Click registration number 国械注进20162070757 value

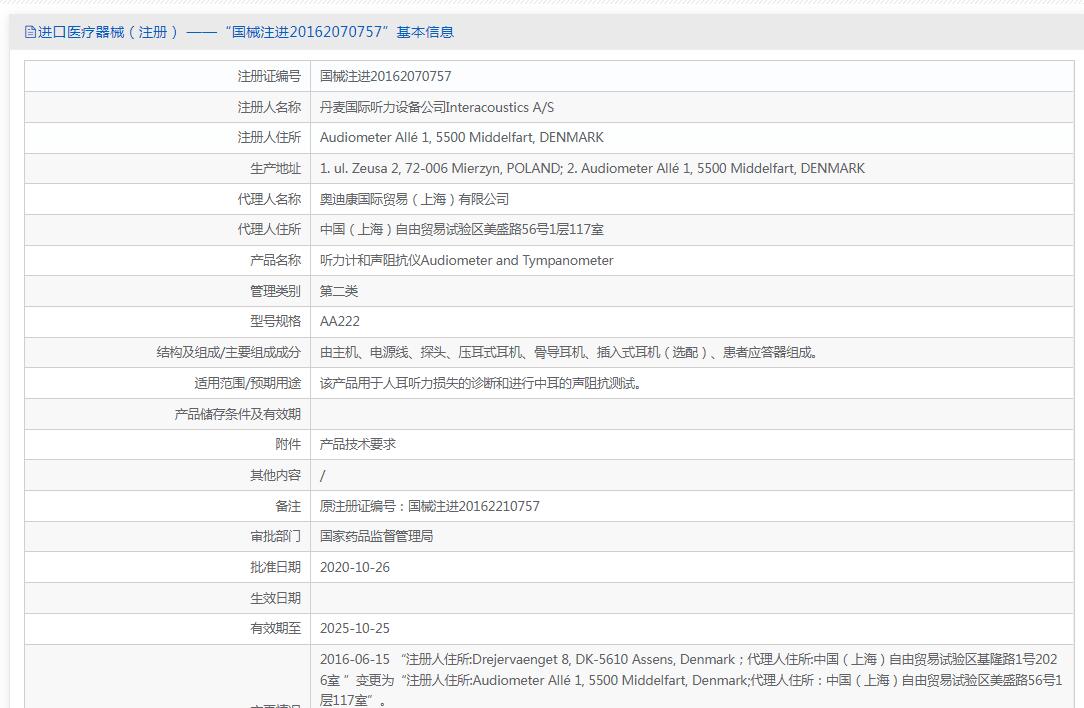[x=385, y=76]
